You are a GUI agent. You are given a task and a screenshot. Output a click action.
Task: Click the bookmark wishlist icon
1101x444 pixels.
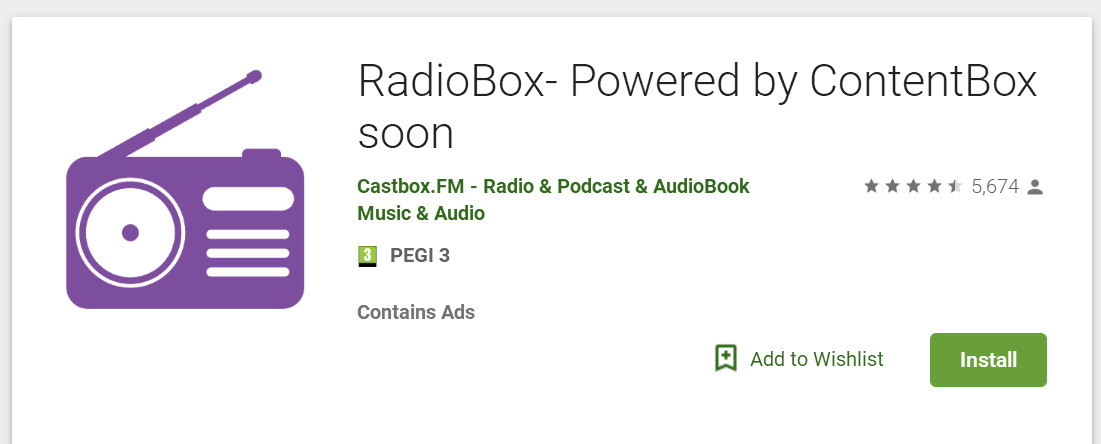click(726, 359)
